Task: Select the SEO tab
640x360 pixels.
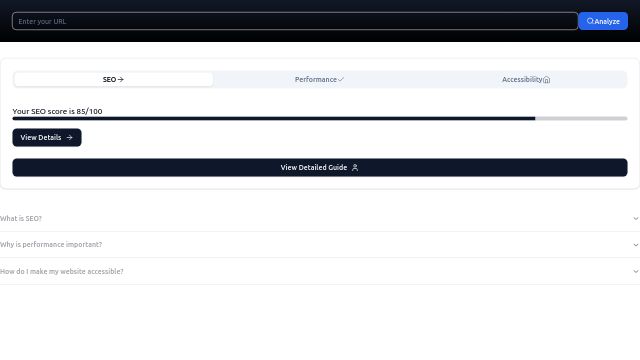Action: [x=113, y=80]
